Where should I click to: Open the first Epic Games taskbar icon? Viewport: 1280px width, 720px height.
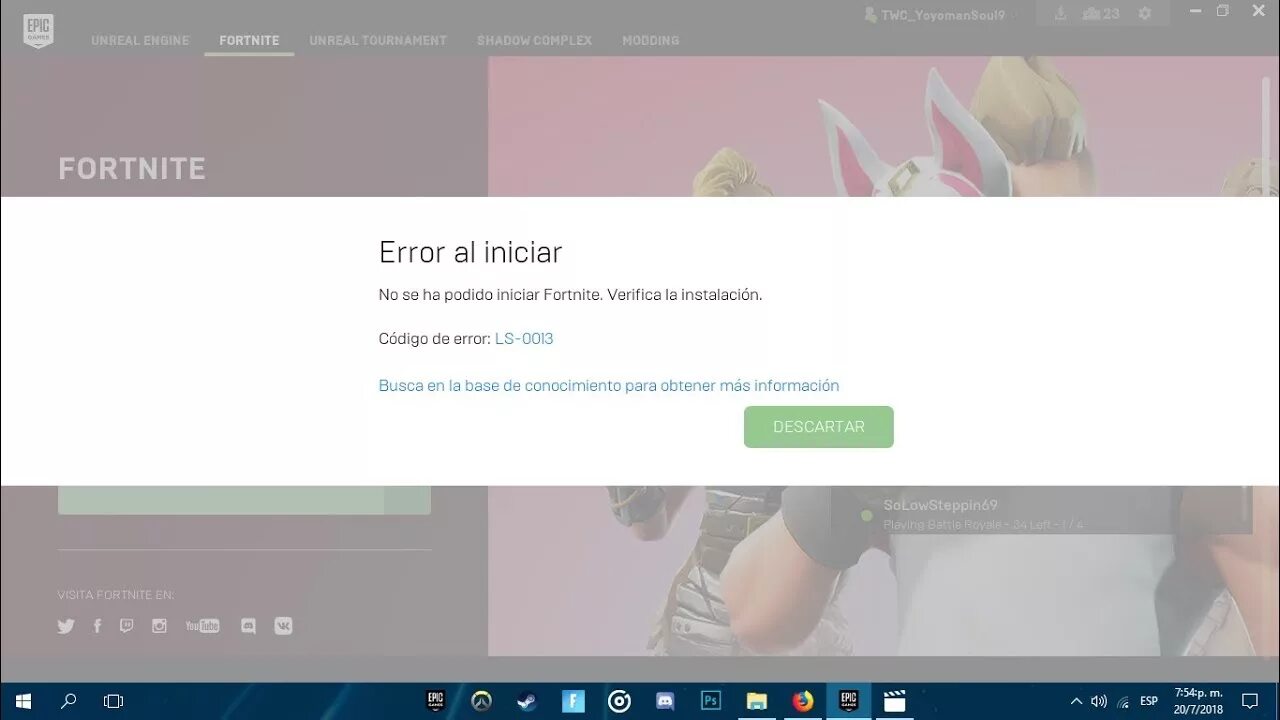click(x=435, y=701)
